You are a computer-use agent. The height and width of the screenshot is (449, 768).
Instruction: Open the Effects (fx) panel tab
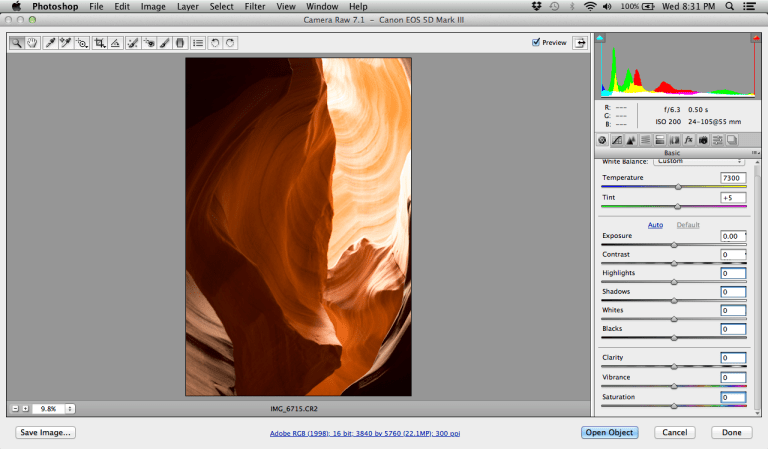pyautogui.click(x=688, y=139)
